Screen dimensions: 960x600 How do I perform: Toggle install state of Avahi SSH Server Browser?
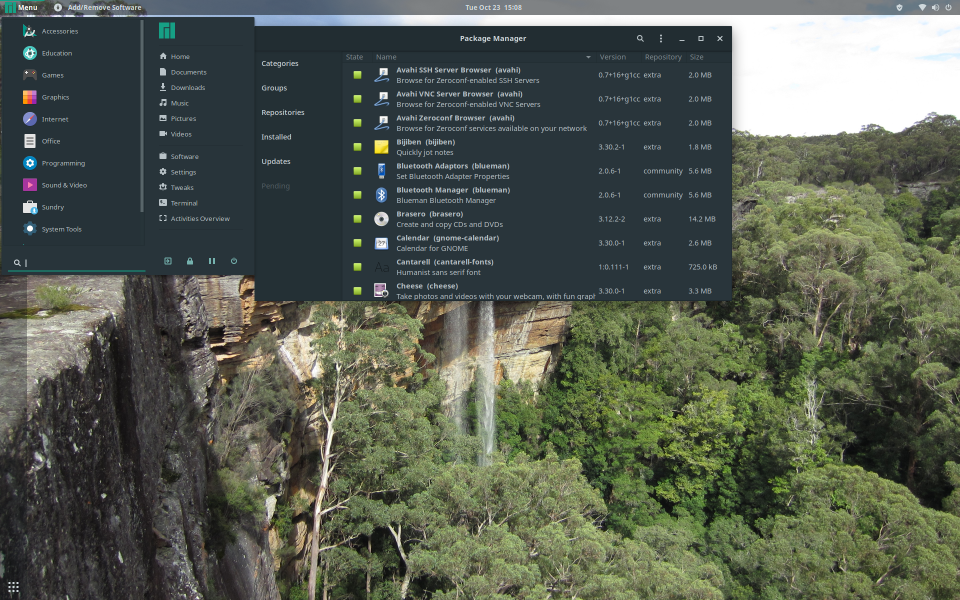click(x=357, y=75)
